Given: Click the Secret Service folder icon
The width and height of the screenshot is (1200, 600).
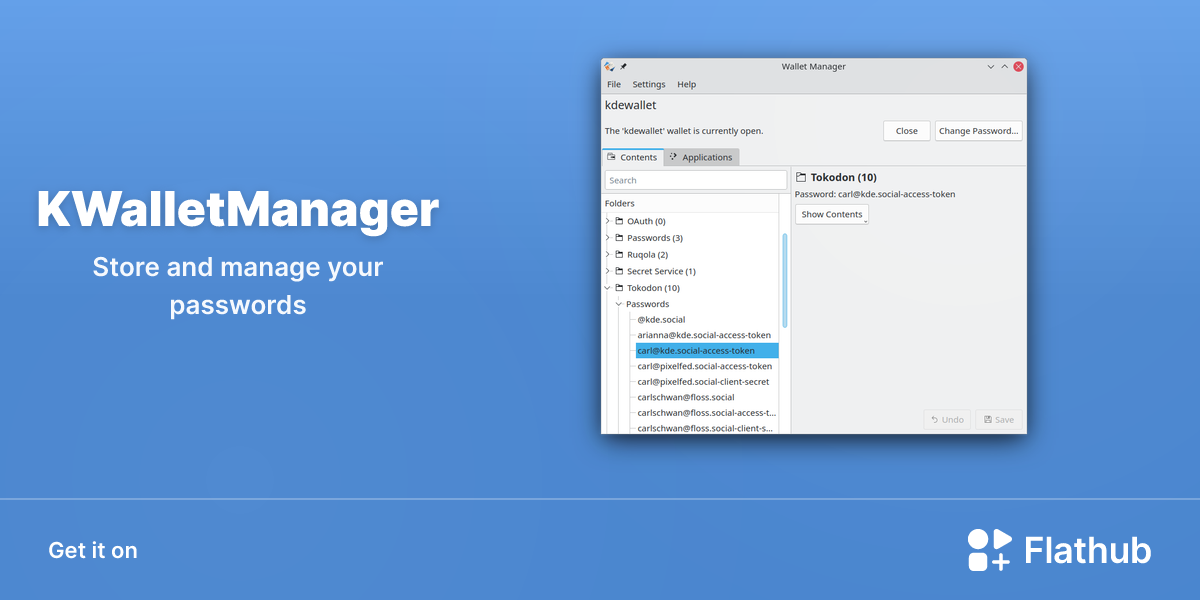Looking at the screenshot, I should 619,271.
